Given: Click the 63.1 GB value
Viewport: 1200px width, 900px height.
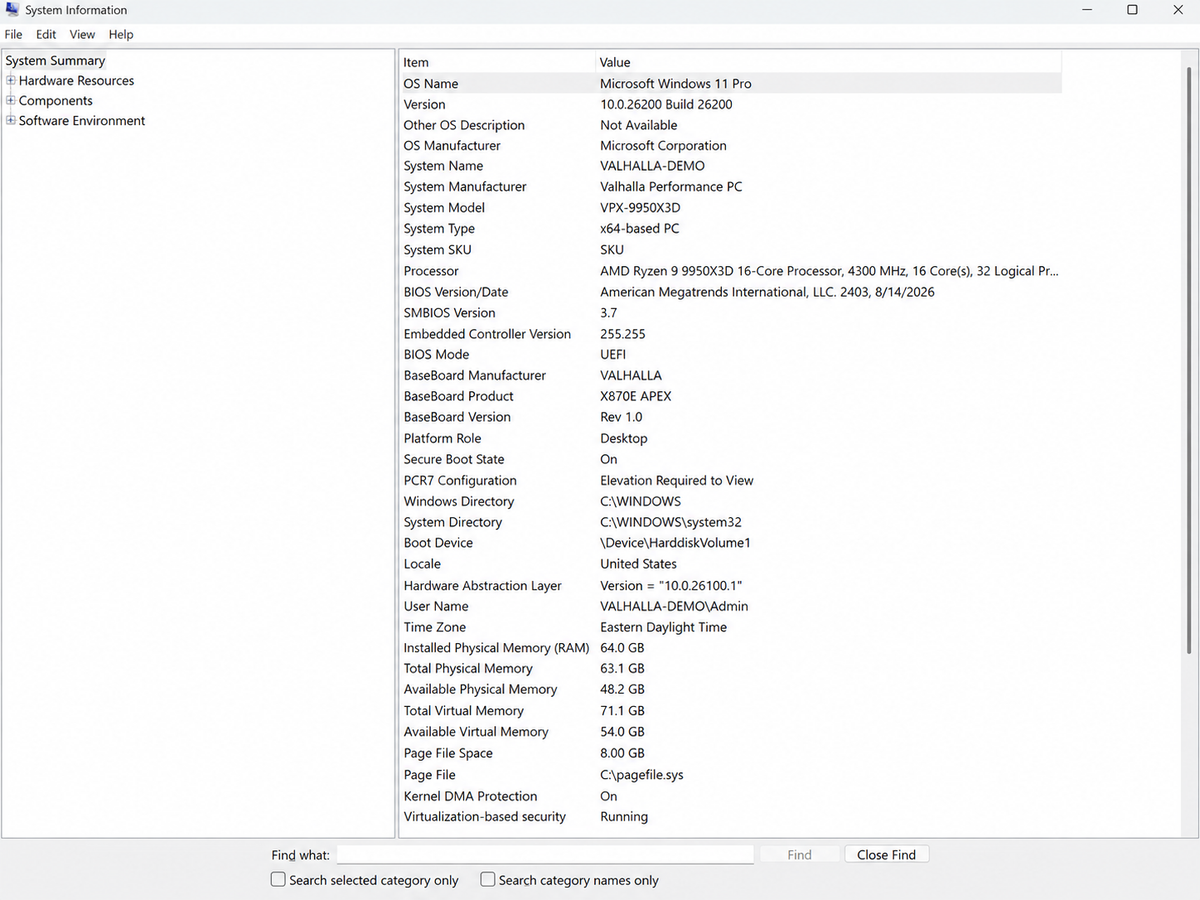Looking at the screenshot, I should tap(622, 669).
